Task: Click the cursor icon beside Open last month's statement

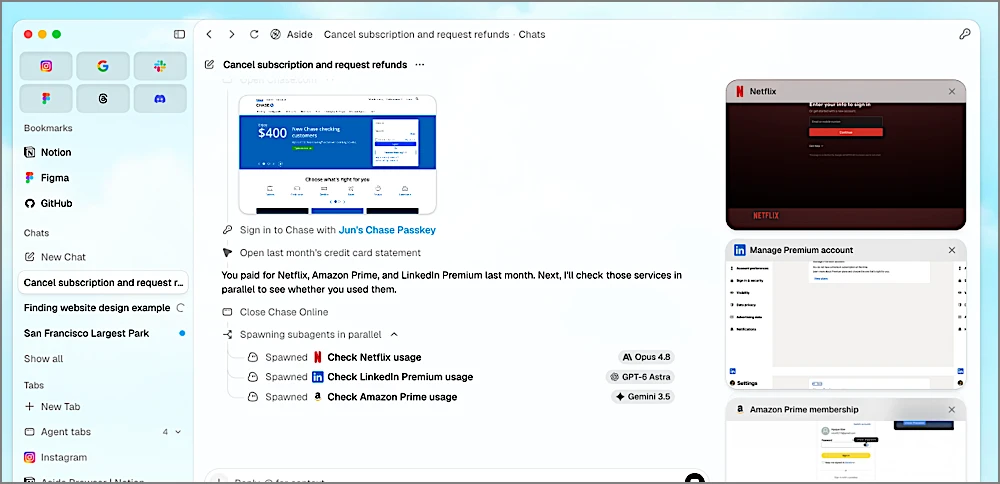Action: click(x=227, y=253)
